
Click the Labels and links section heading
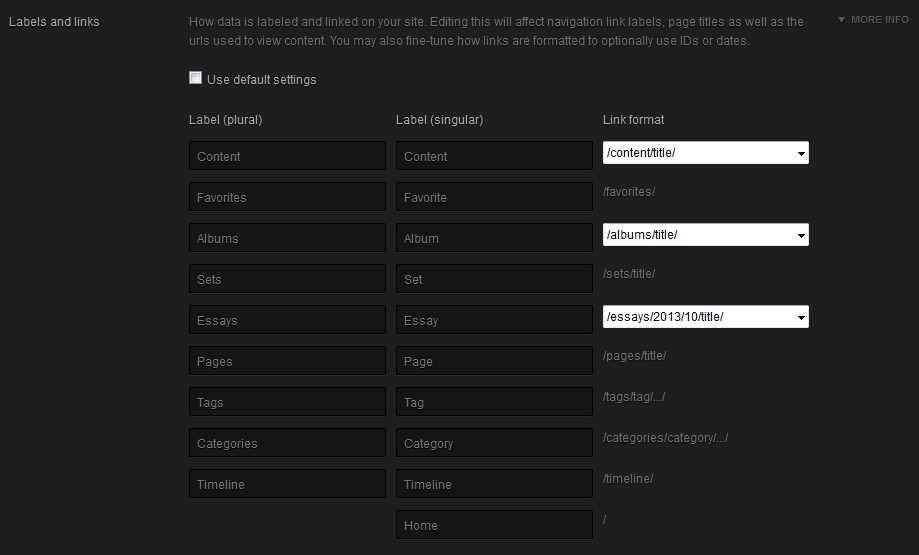tap(54, 21)
